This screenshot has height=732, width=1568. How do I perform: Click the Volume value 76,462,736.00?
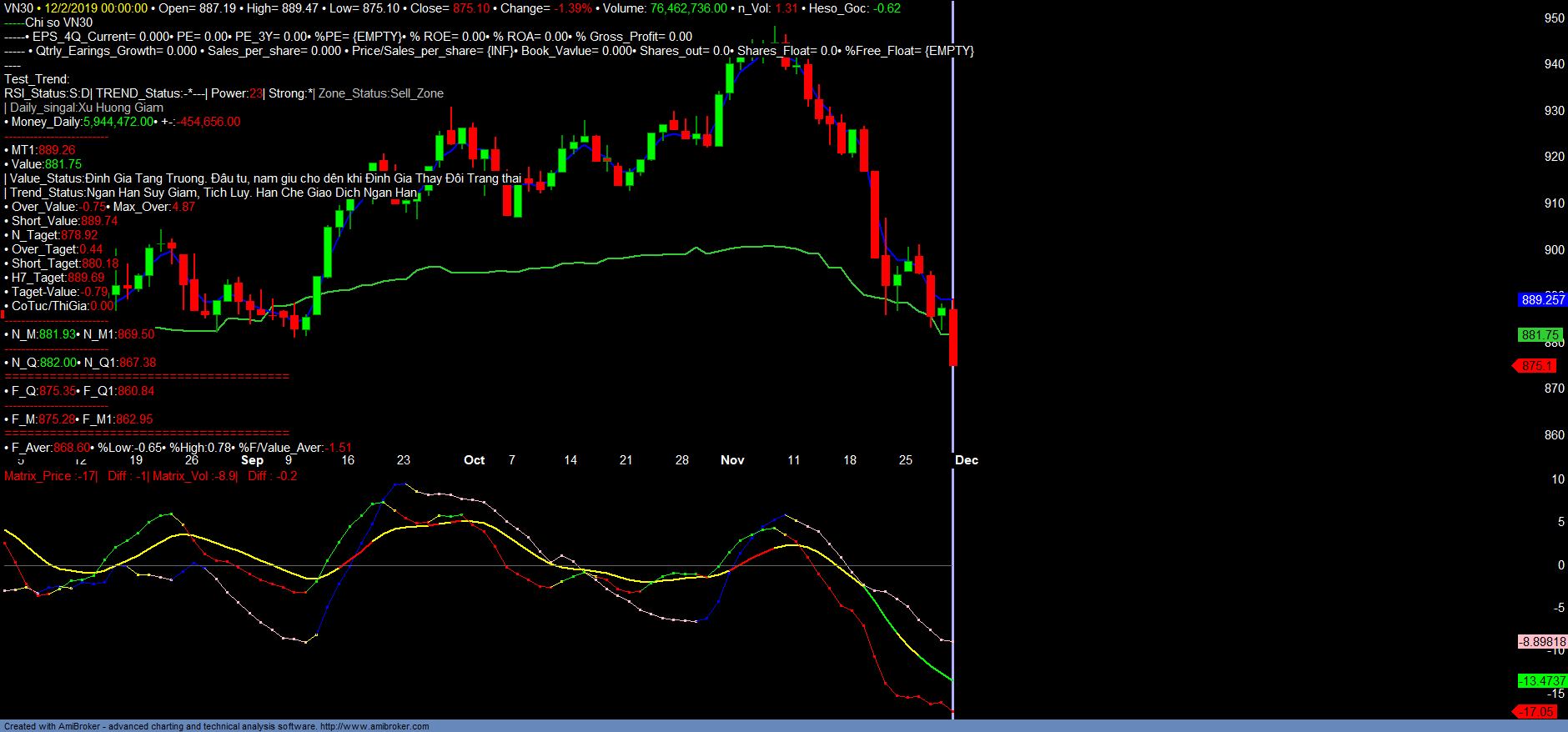tap(688, 8)
